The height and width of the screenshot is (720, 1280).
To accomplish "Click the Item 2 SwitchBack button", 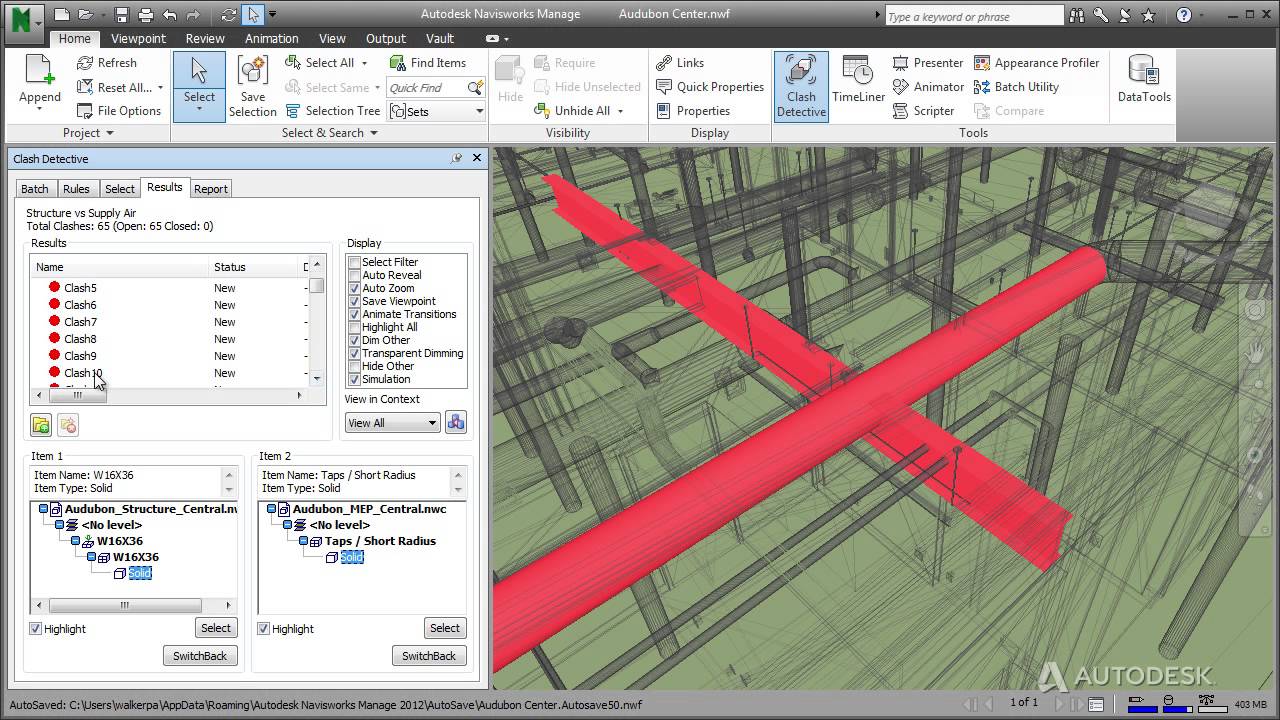I will coord(429,656).
